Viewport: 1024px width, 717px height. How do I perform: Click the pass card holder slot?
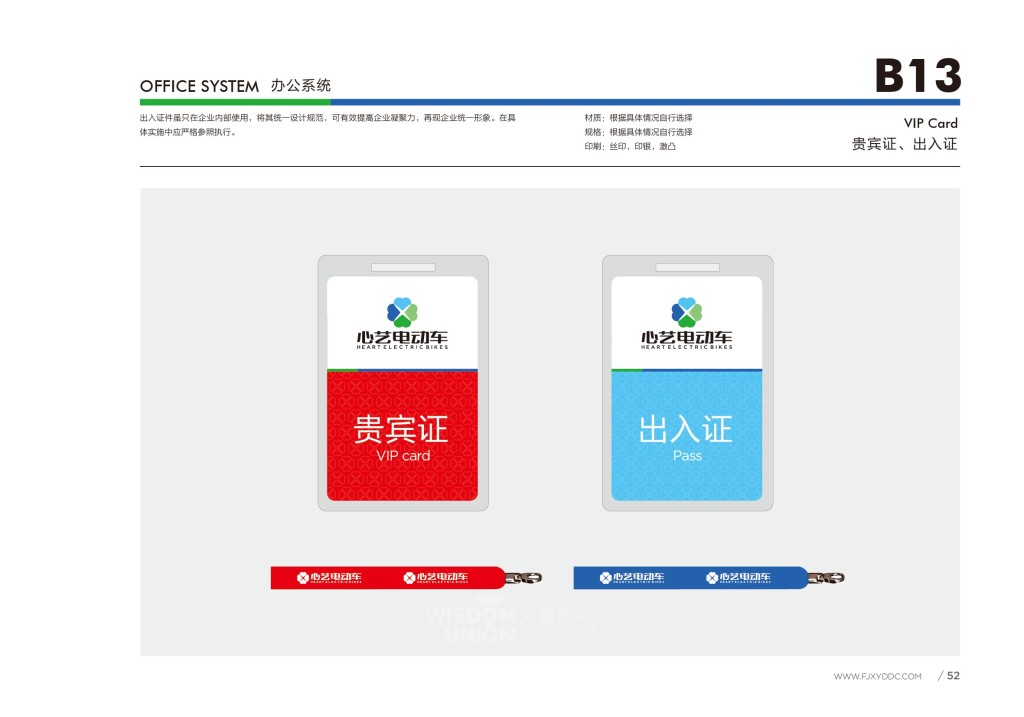(688, 268)
